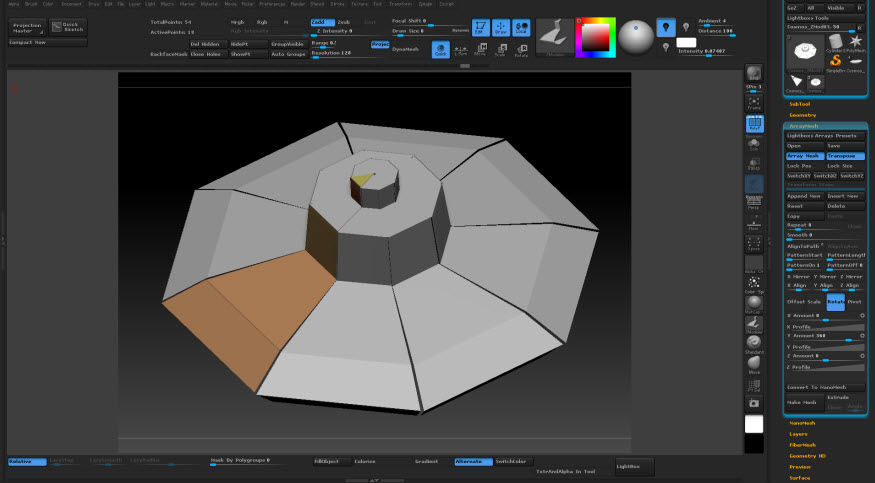Expand the Geometry palette section
Image resolution: width=875 pixels, height=483 pixels.
802,115
